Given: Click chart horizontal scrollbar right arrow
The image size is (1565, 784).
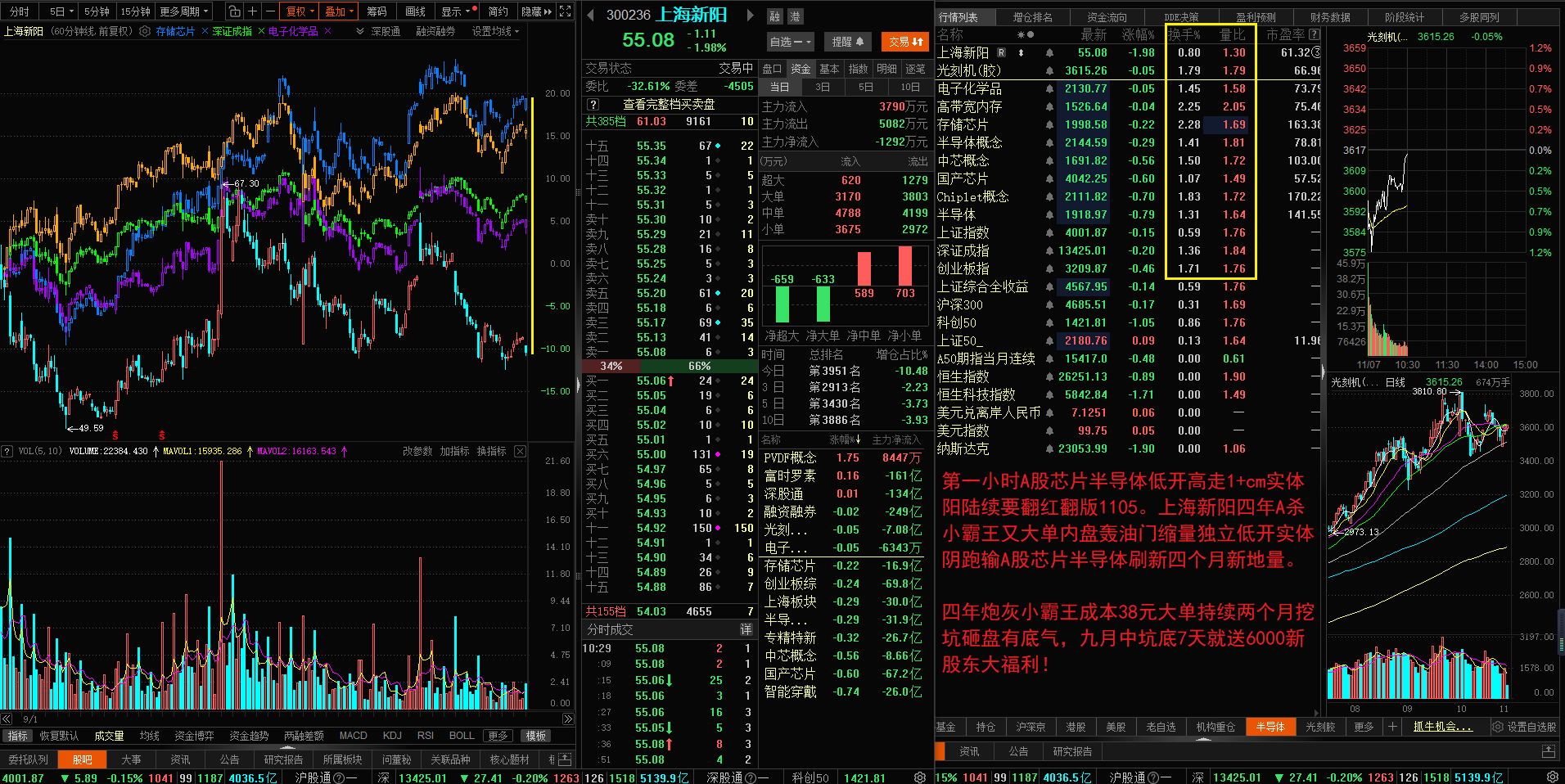Looking at the screenshot, I should point(568,719).
